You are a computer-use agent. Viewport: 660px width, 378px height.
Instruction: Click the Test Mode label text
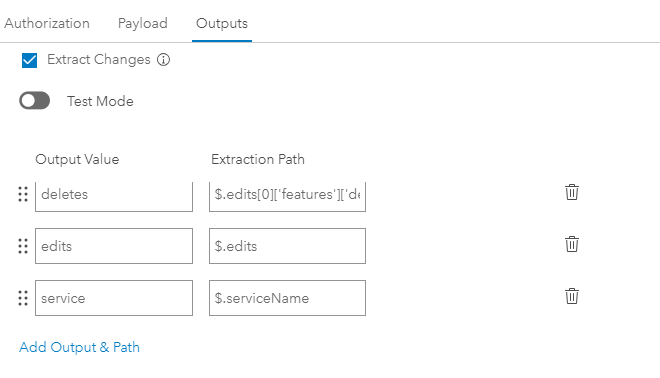100,101
